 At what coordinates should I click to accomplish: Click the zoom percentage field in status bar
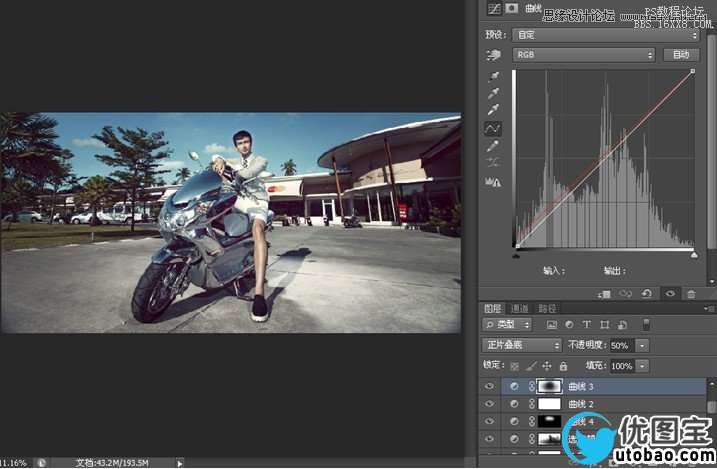13,463
